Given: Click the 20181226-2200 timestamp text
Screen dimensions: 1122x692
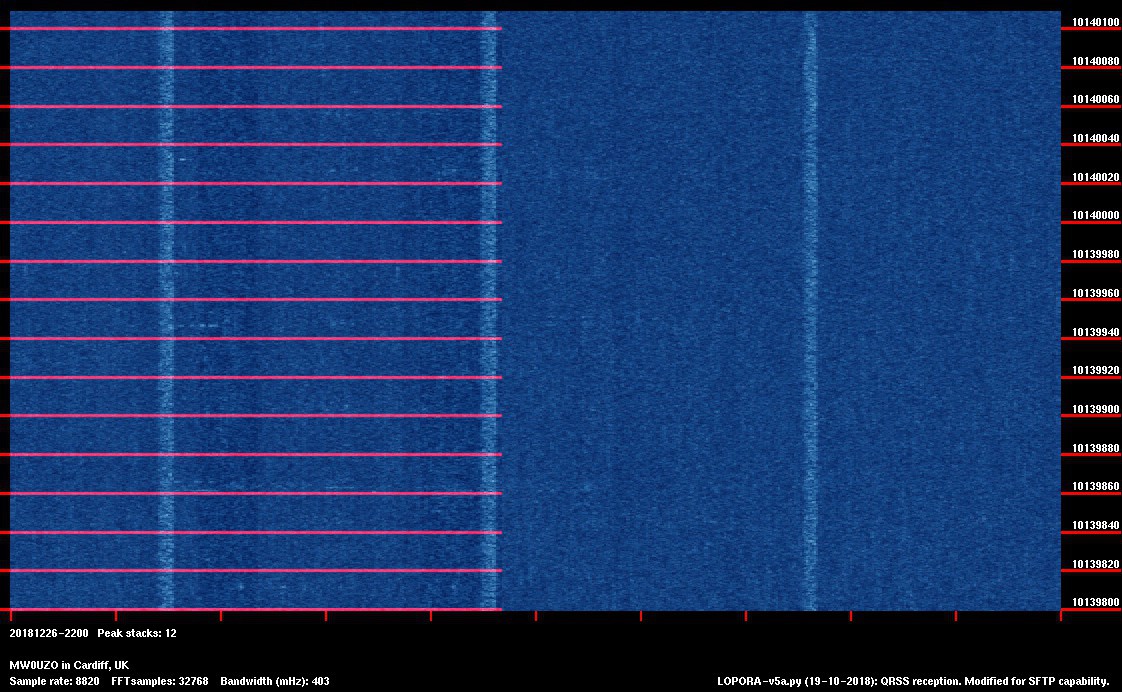Looking at the screenshot, I should pyautogui.click(x=49, y=633).
